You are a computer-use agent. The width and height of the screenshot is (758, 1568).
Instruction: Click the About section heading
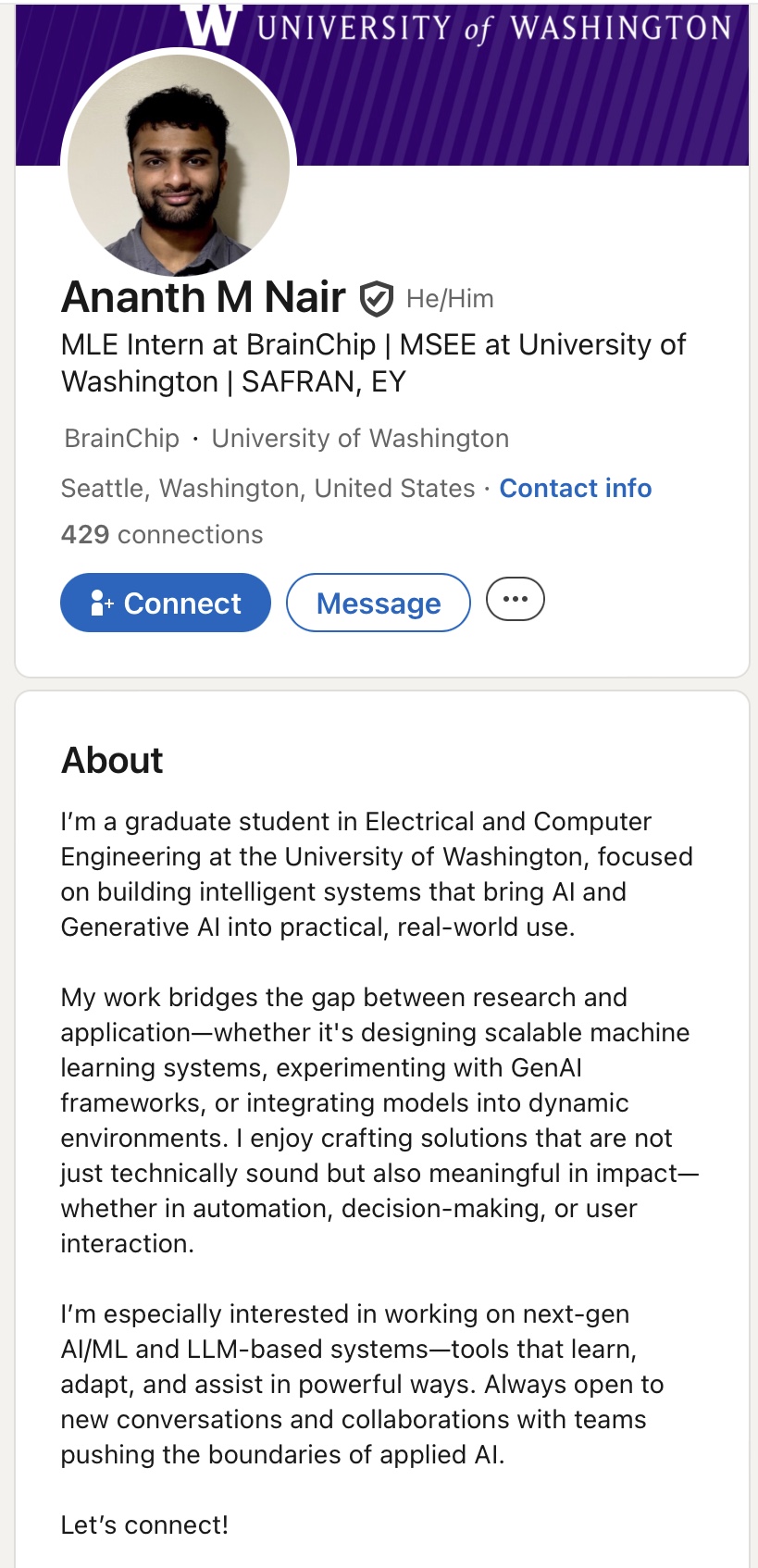[x=112, y=760]
